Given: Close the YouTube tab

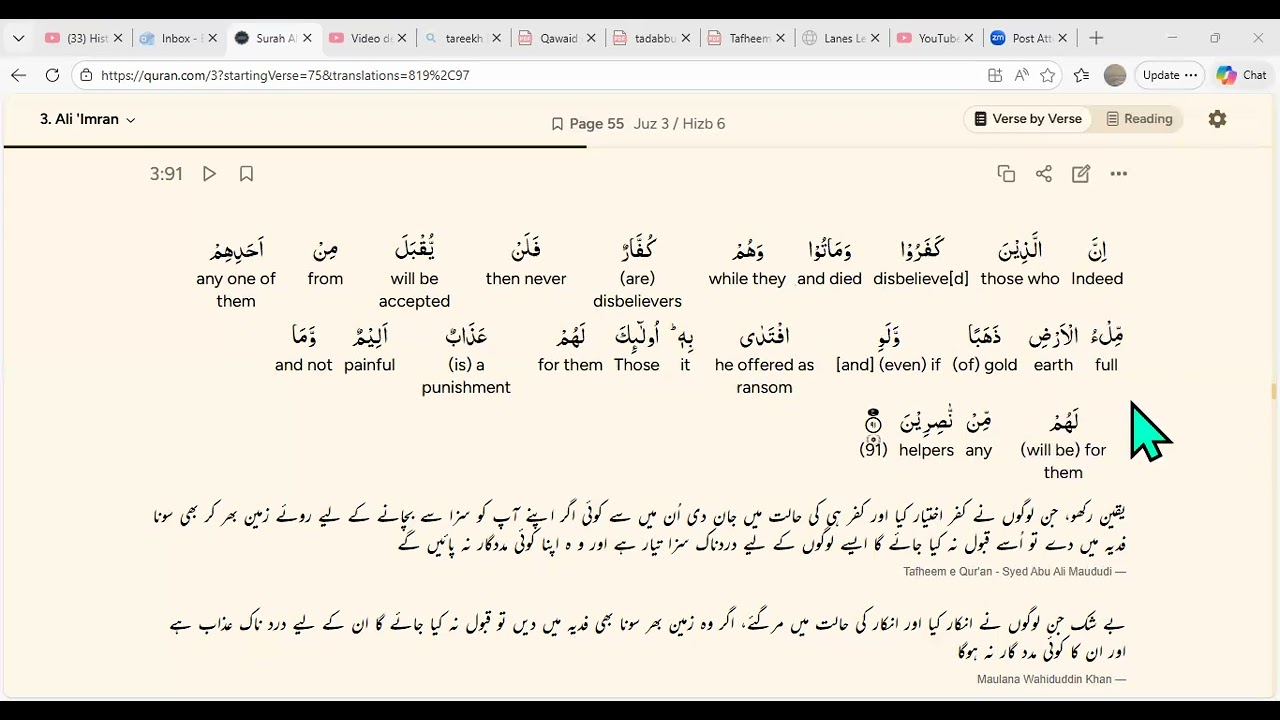Looking at the screenshot, I should (x=969, y=38).
